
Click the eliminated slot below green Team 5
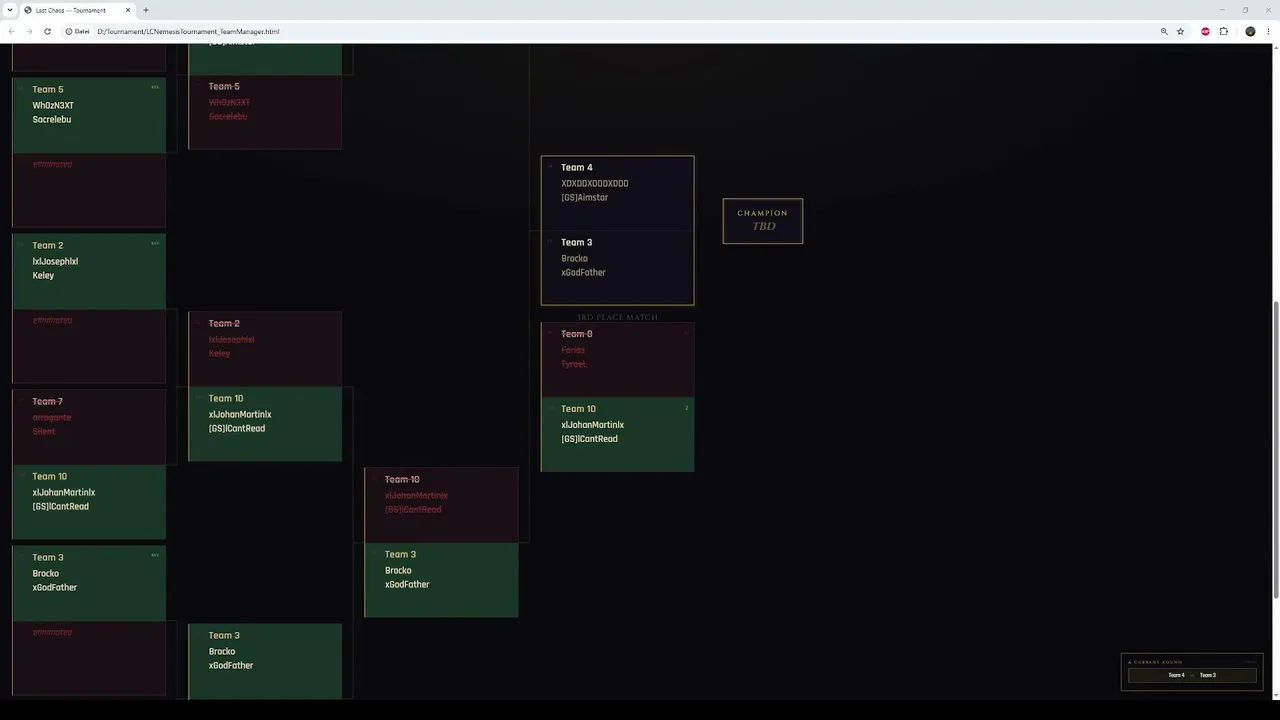pyautogui.click(x=89, y=190)
